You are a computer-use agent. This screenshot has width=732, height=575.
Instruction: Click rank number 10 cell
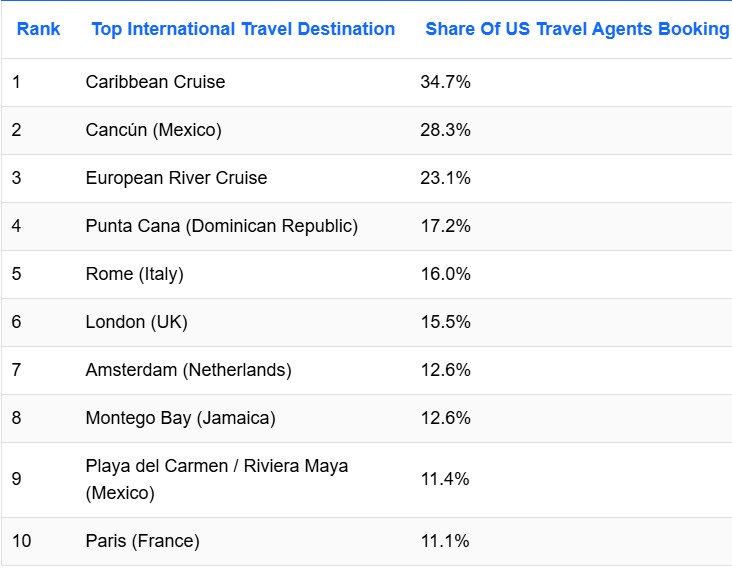coord(21,541)
